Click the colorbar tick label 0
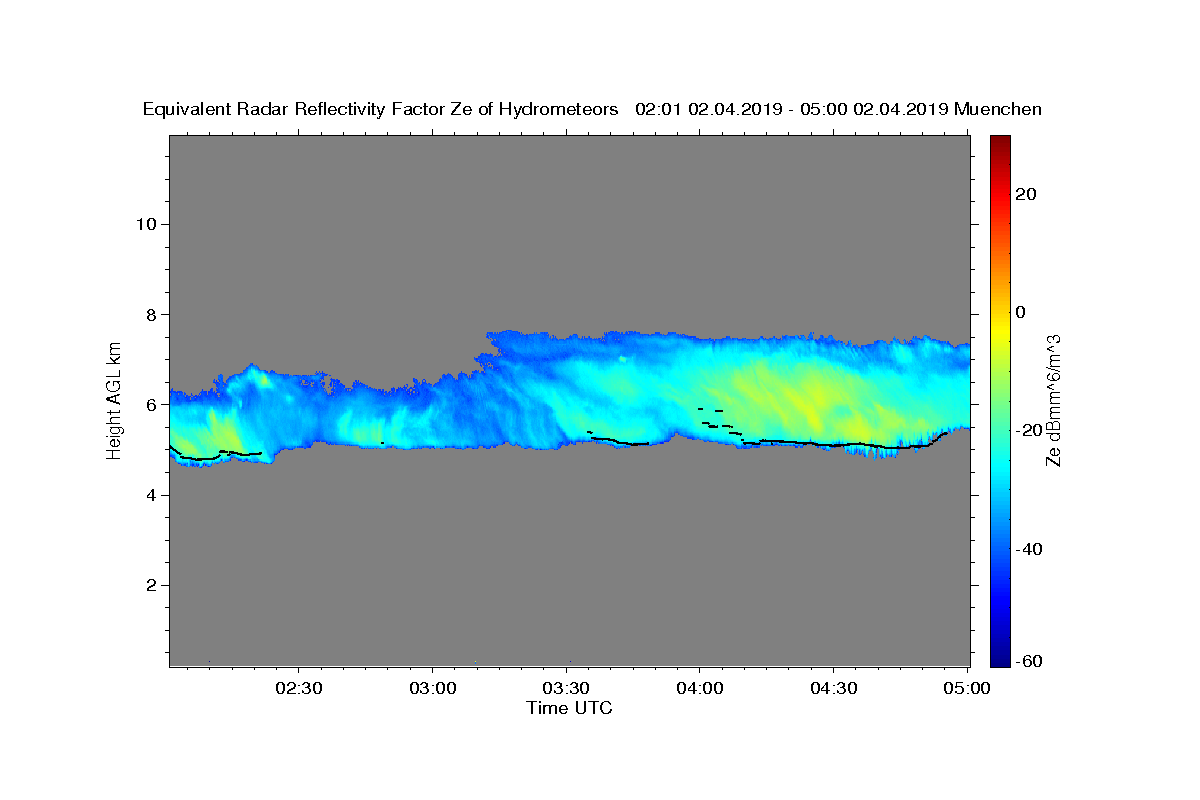 click(1021, 312)
